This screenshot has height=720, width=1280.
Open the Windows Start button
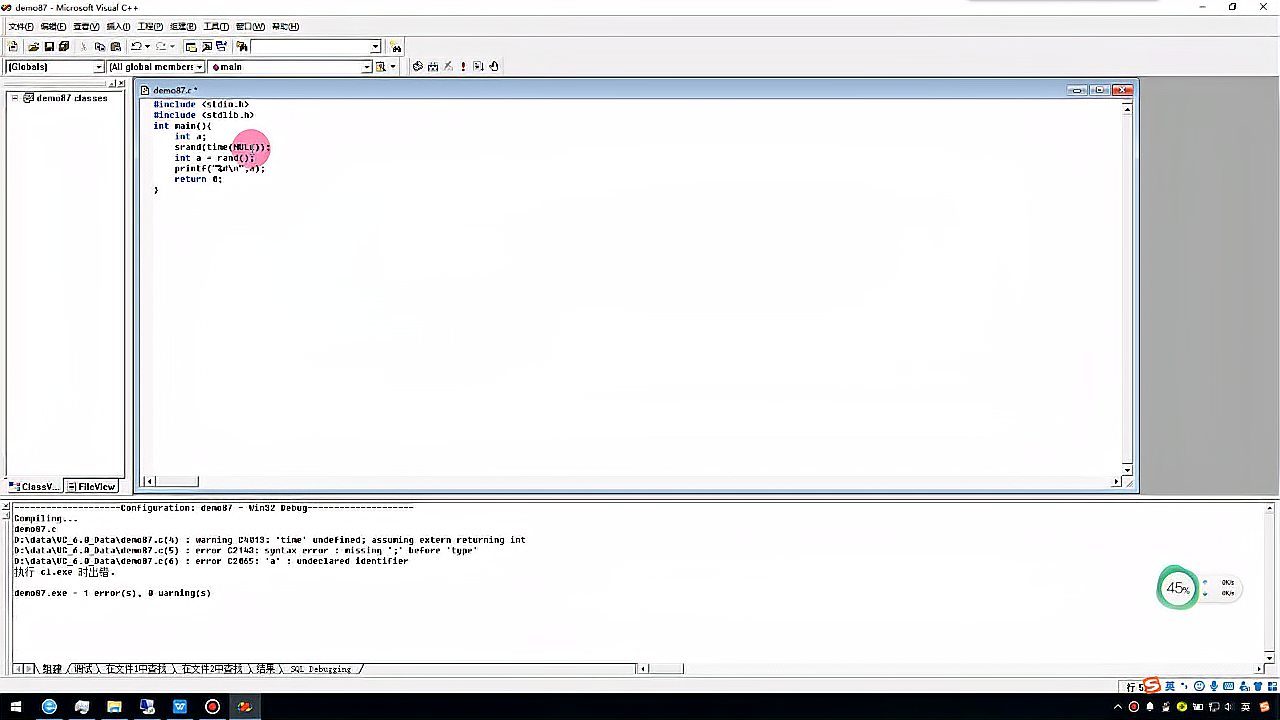coord(16,706)
